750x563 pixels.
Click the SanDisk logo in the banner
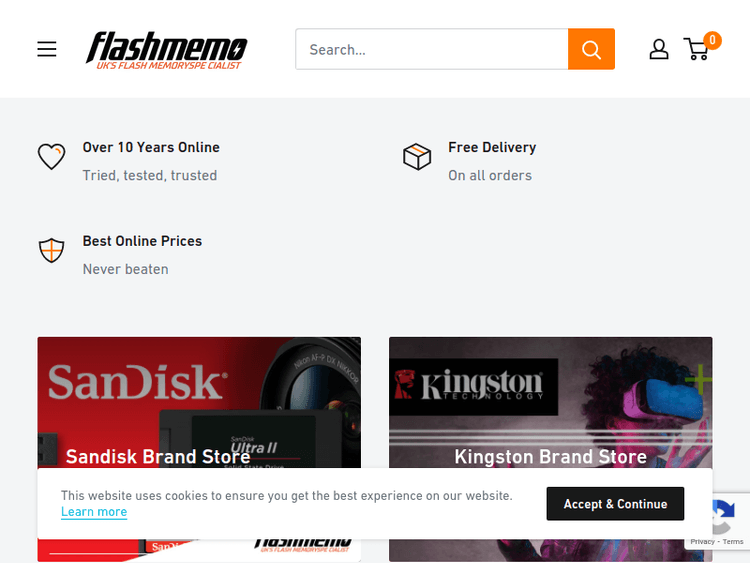[x=137, y=382]
